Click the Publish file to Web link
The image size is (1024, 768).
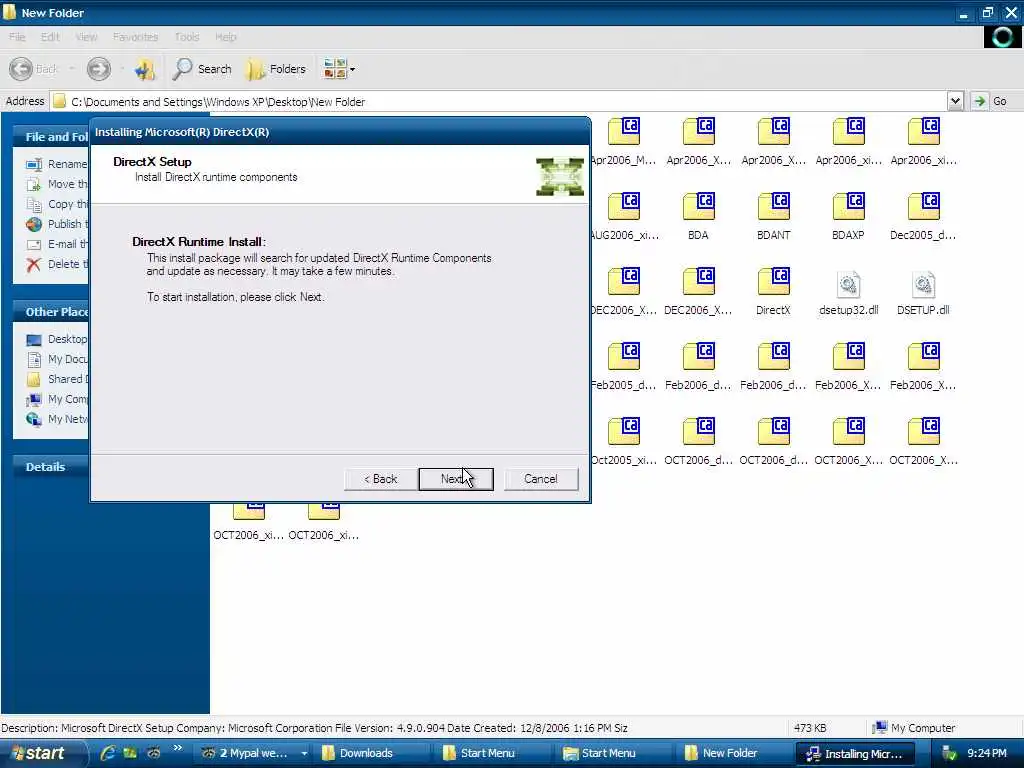(57, 224)
